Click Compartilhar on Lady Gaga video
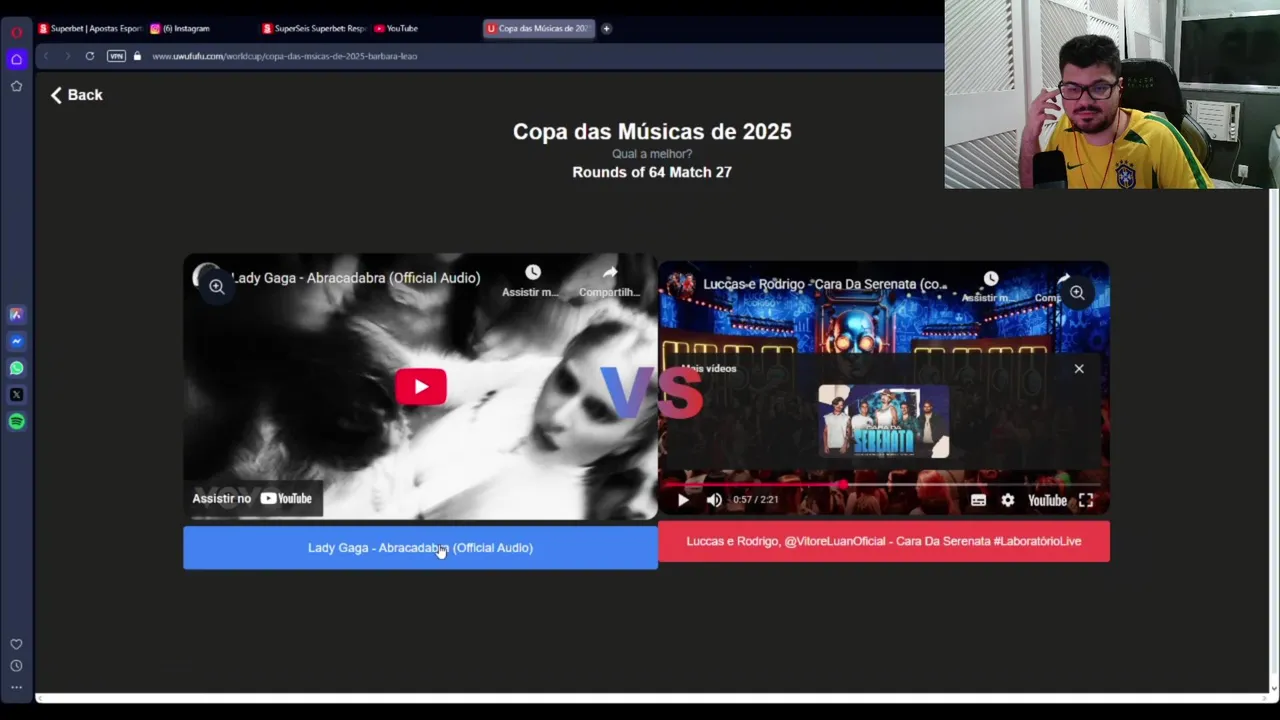Image resolution: width=1280 pixels, height=720 pixels. tap(609, 281)
